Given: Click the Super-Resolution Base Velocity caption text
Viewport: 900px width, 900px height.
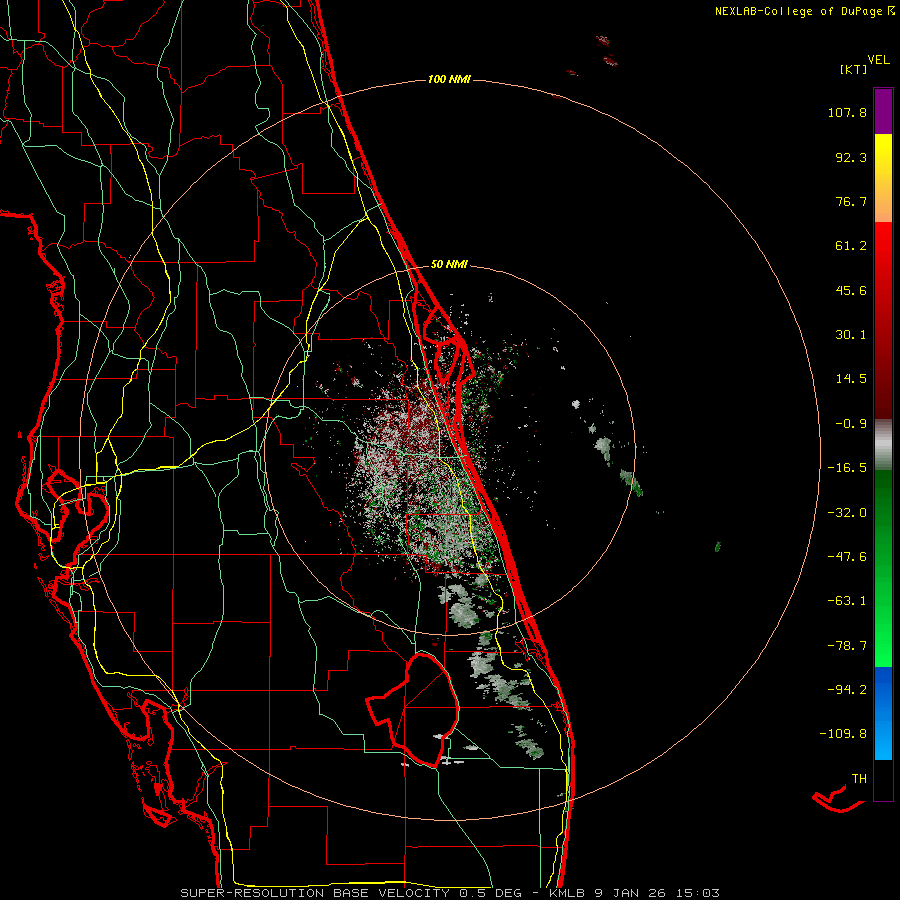Looking at the screenshot, I should pyautogui.click(x=449, y=893).
